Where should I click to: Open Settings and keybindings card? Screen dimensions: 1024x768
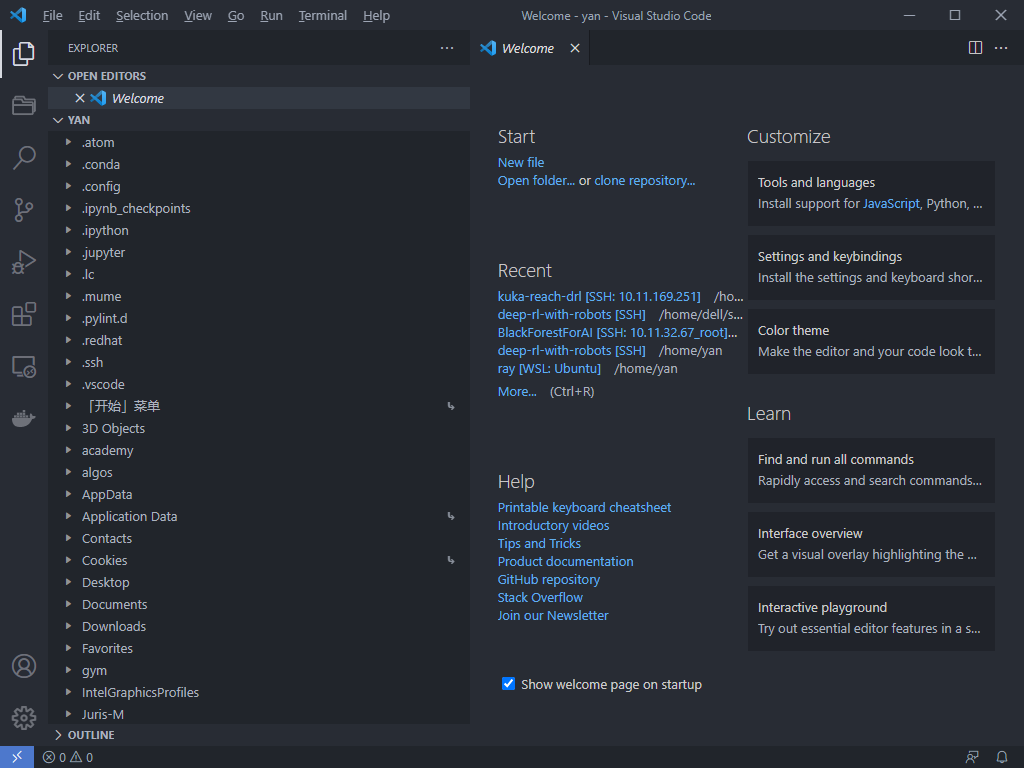click(871, 267)
